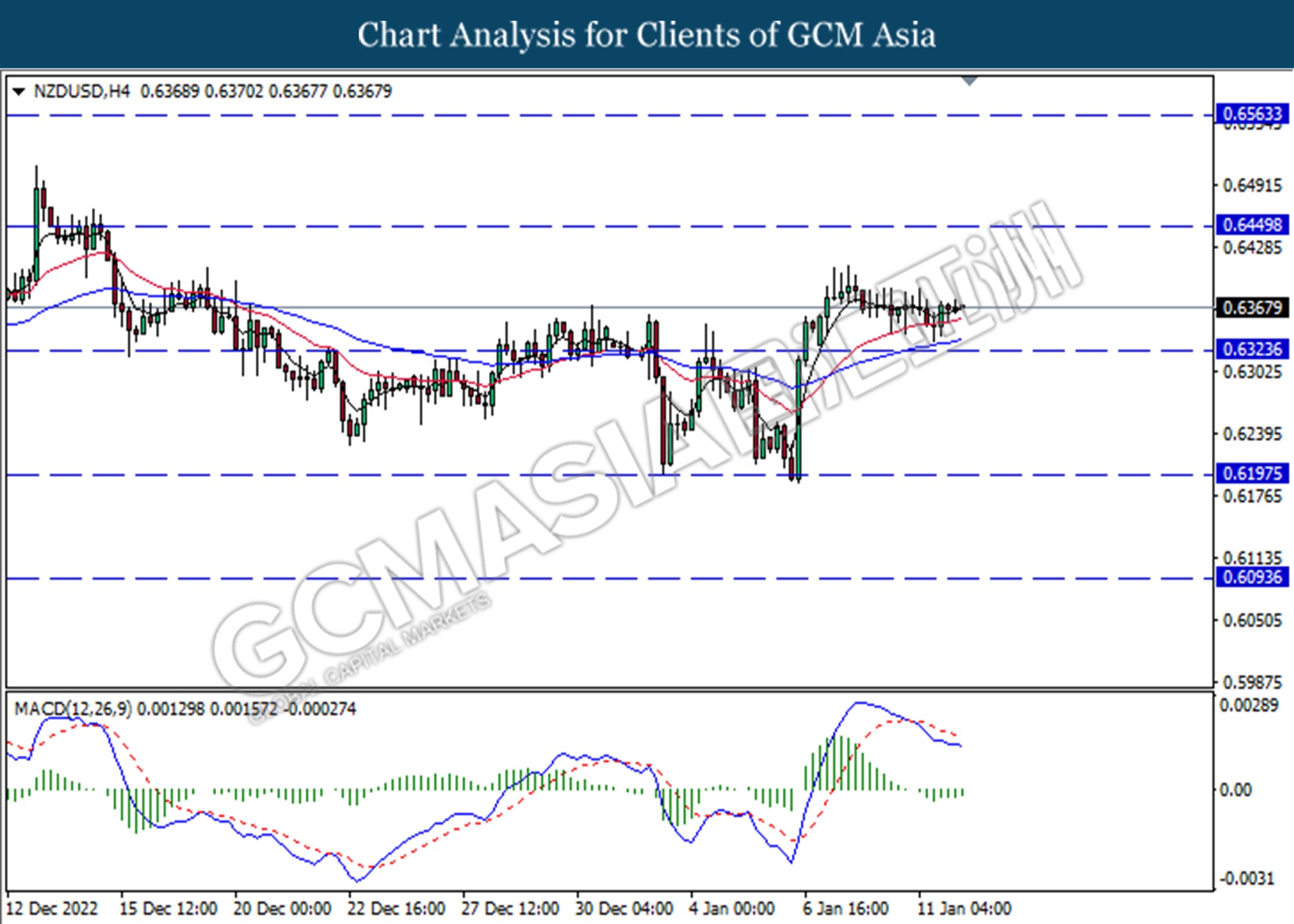The width and height of the screenshot is (1294, 924).
Task: Click the 0.59875 price axis value
Action: point(1252,683)
